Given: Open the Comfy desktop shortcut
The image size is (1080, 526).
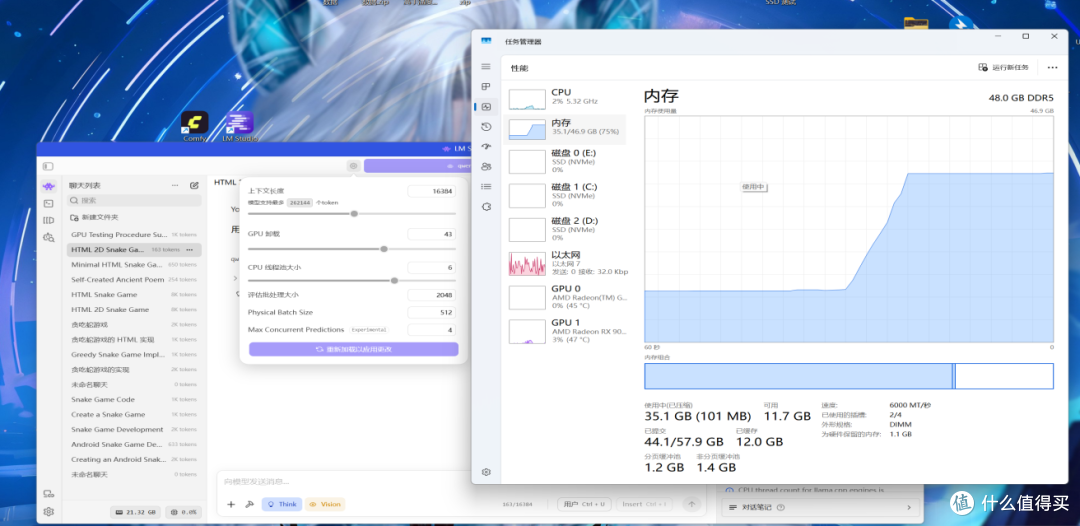Looking at the screenshot, I should 195,124.
